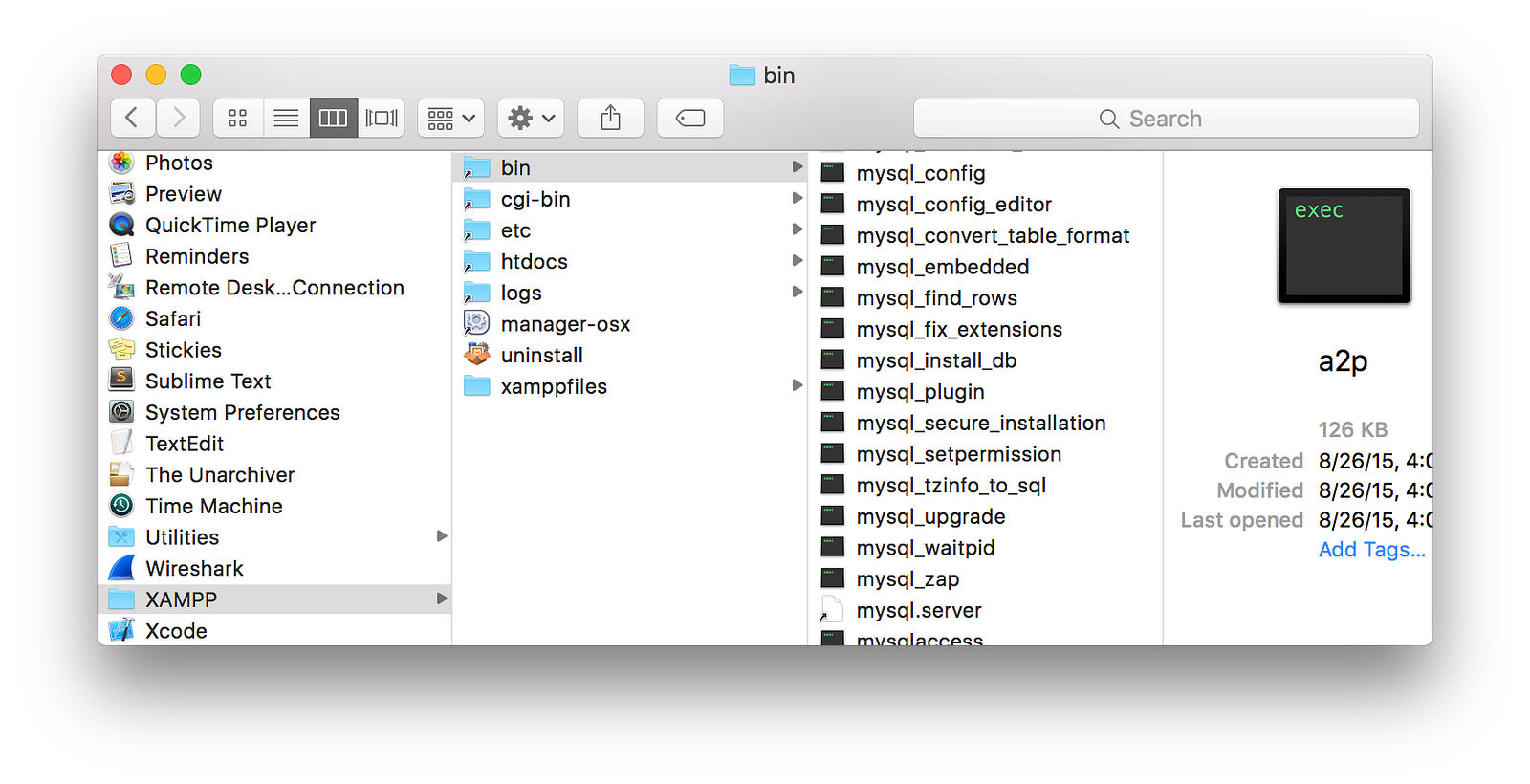Screen dimensions: 1530x784
Task: Expand the cgi-bin disclosure arrow
Action: (798, 198)
